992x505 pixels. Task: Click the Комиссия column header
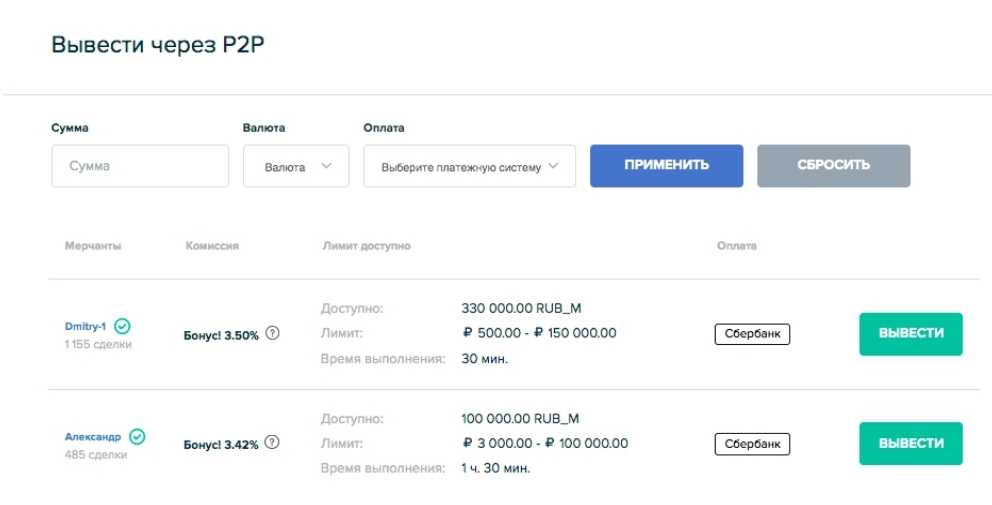[x=212, y=245]
